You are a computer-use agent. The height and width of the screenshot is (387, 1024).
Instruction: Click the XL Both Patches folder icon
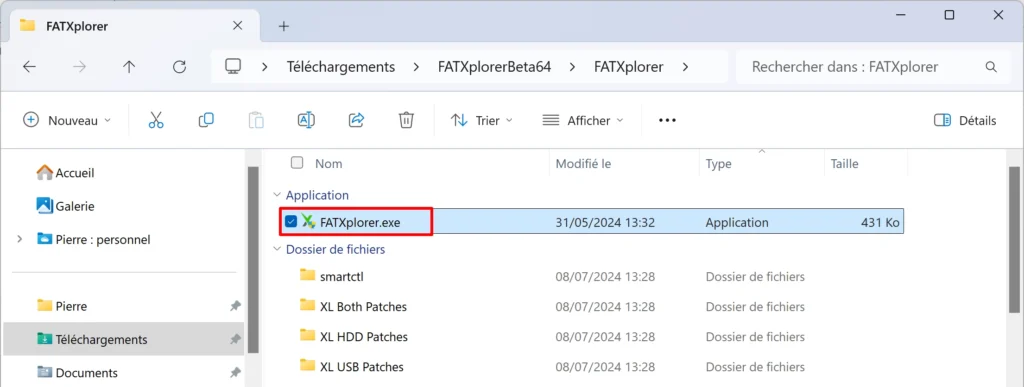tap(308, 305)
